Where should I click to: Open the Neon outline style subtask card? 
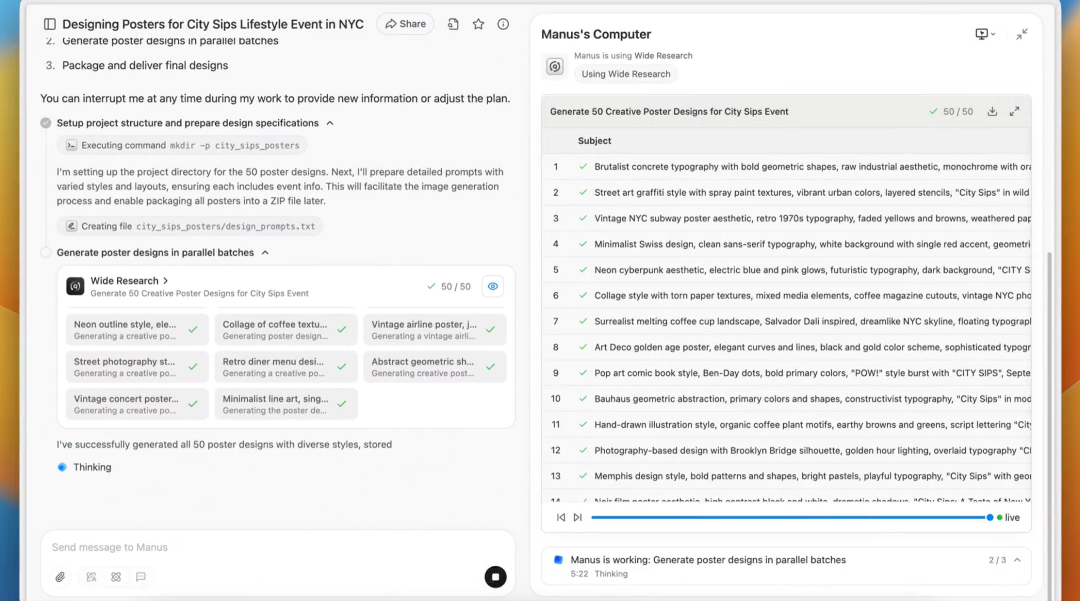pyautogui.click(x=136, y=330)
